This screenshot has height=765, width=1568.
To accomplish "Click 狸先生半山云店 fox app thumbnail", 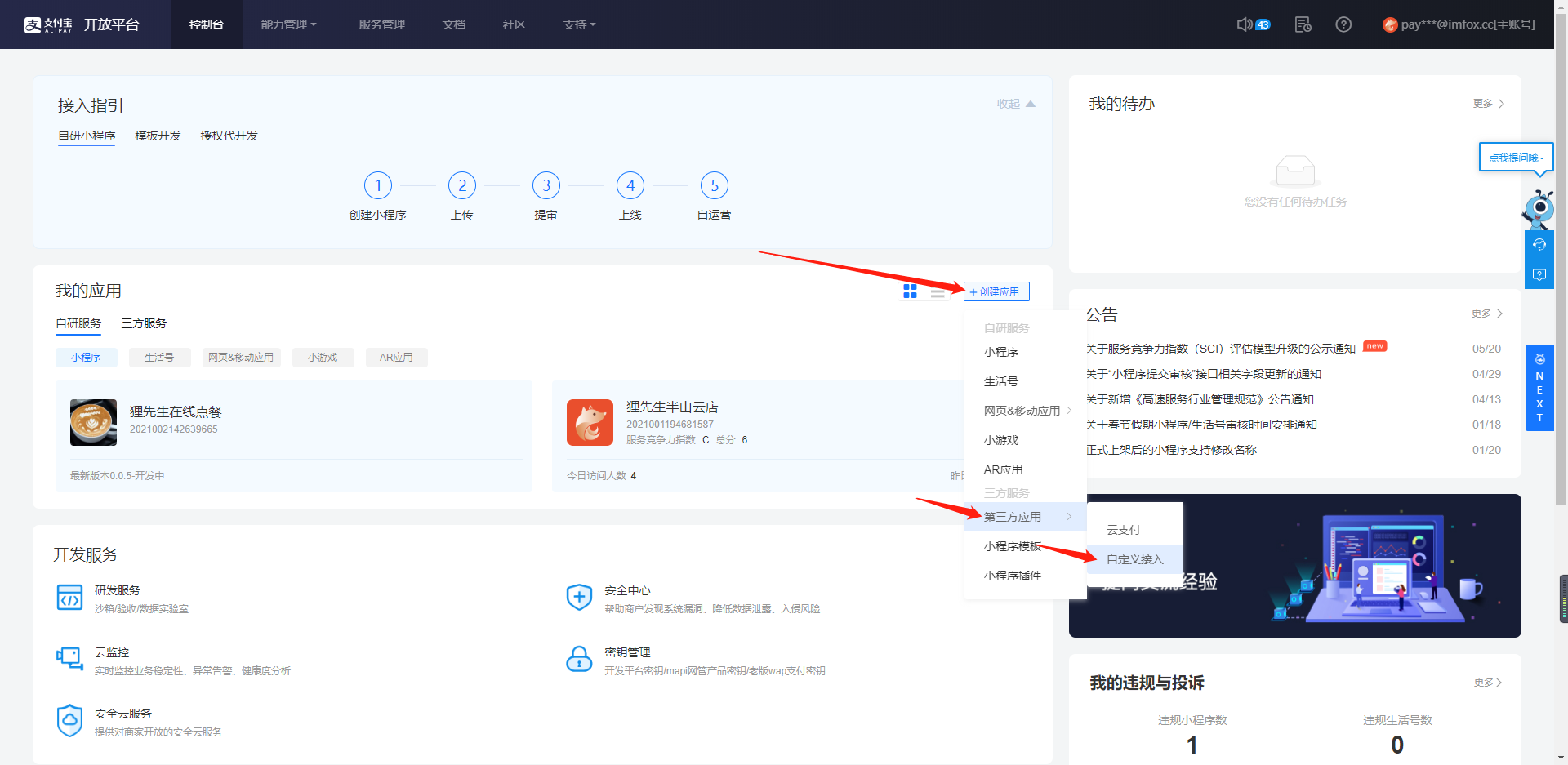I will [x=590, y=422].
